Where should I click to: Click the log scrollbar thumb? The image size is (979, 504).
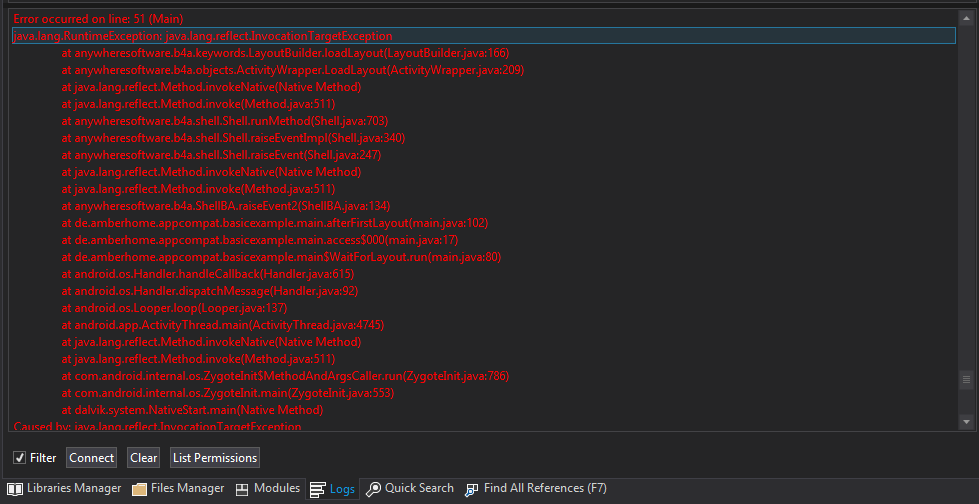[x=966, y=379]
